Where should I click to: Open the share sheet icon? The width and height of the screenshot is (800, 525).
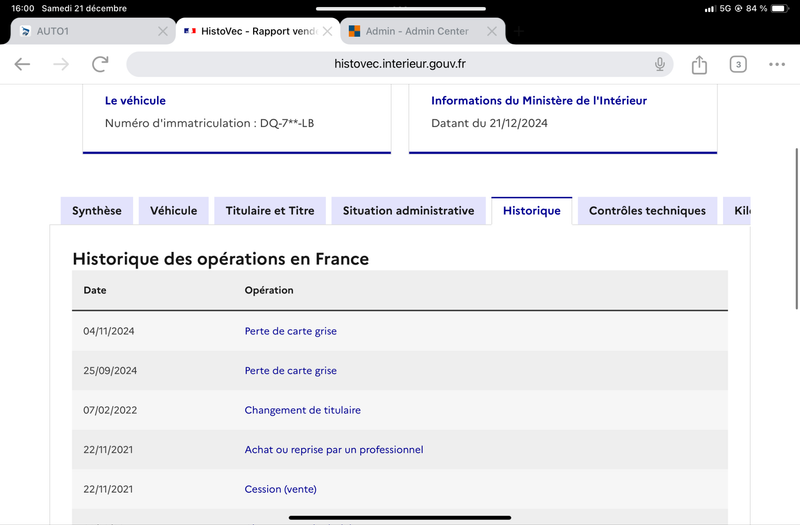click(x=699, y=64)
